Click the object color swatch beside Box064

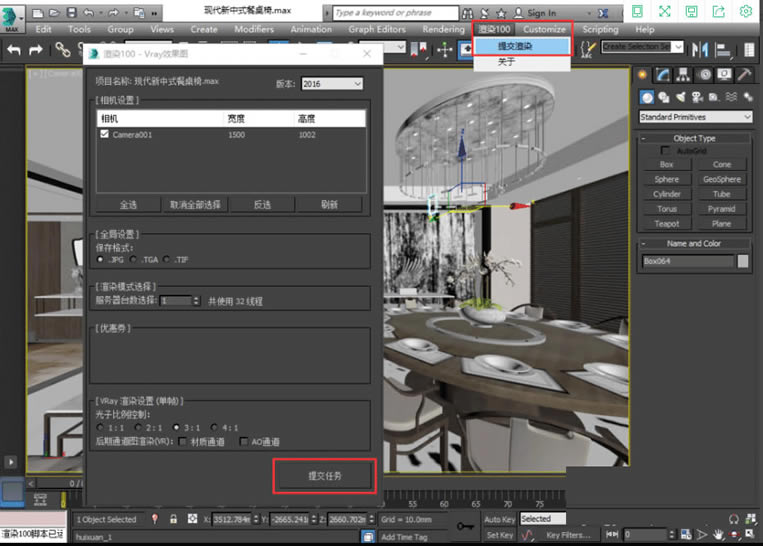(x=743, y=261)
